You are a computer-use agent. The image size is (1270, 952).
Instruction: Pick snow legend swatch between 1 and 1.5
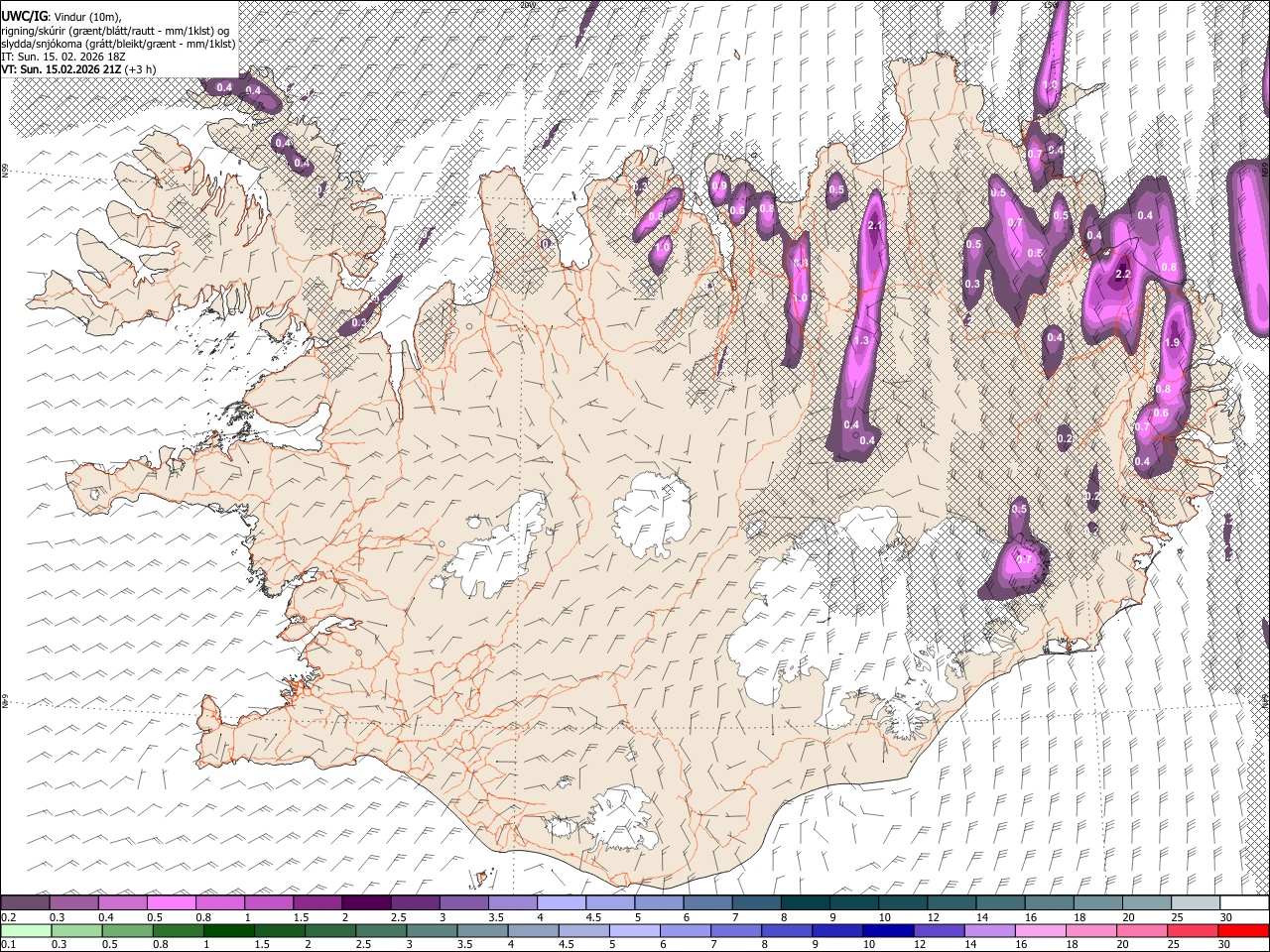click(x=268, y=903)
